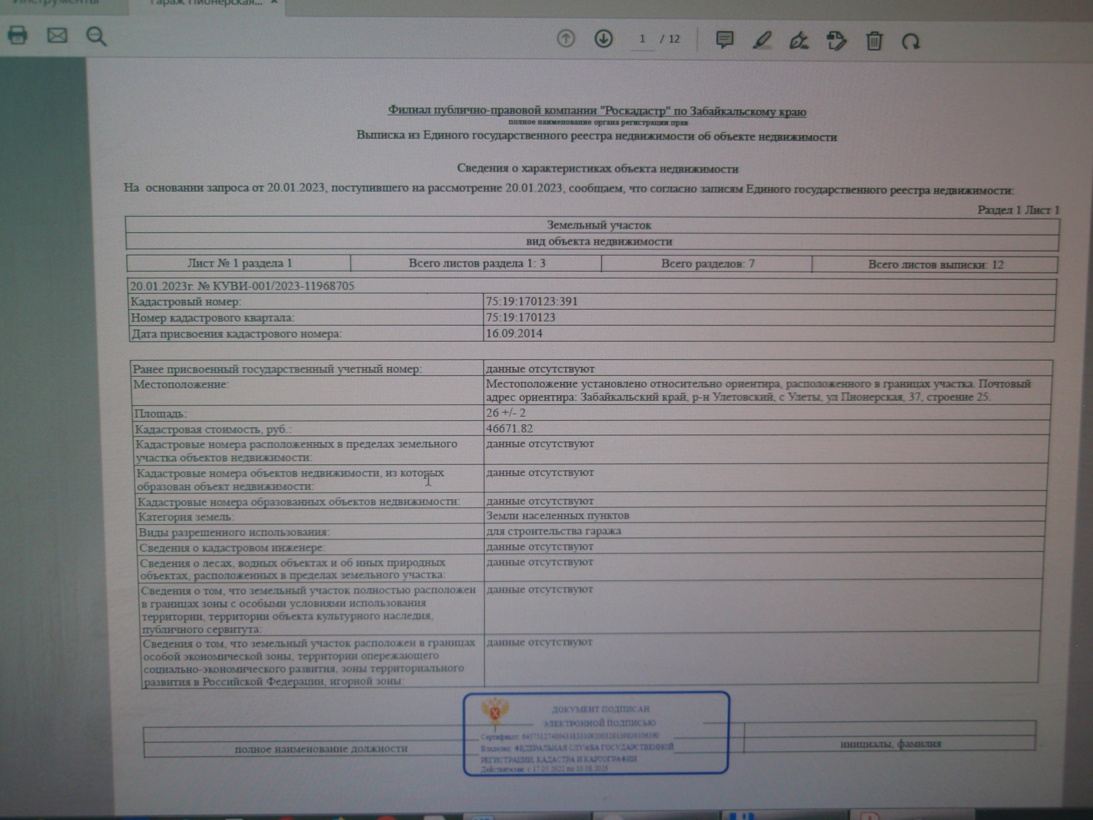
Task: Select the highlighter pen tool
Action: pyautogui.click(x=762, y=41)
